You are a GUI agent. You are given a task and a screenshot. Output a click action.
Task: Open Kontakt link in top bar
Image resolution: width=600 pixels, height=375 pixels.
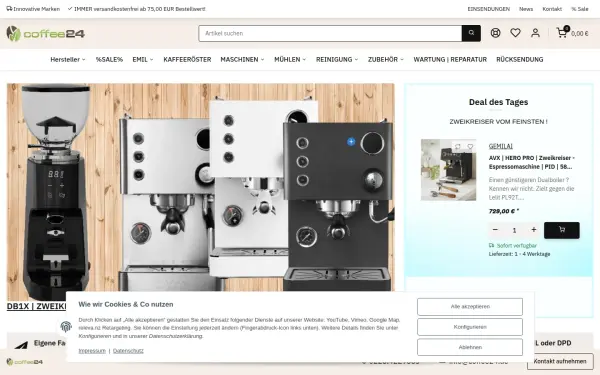(552, 9)
